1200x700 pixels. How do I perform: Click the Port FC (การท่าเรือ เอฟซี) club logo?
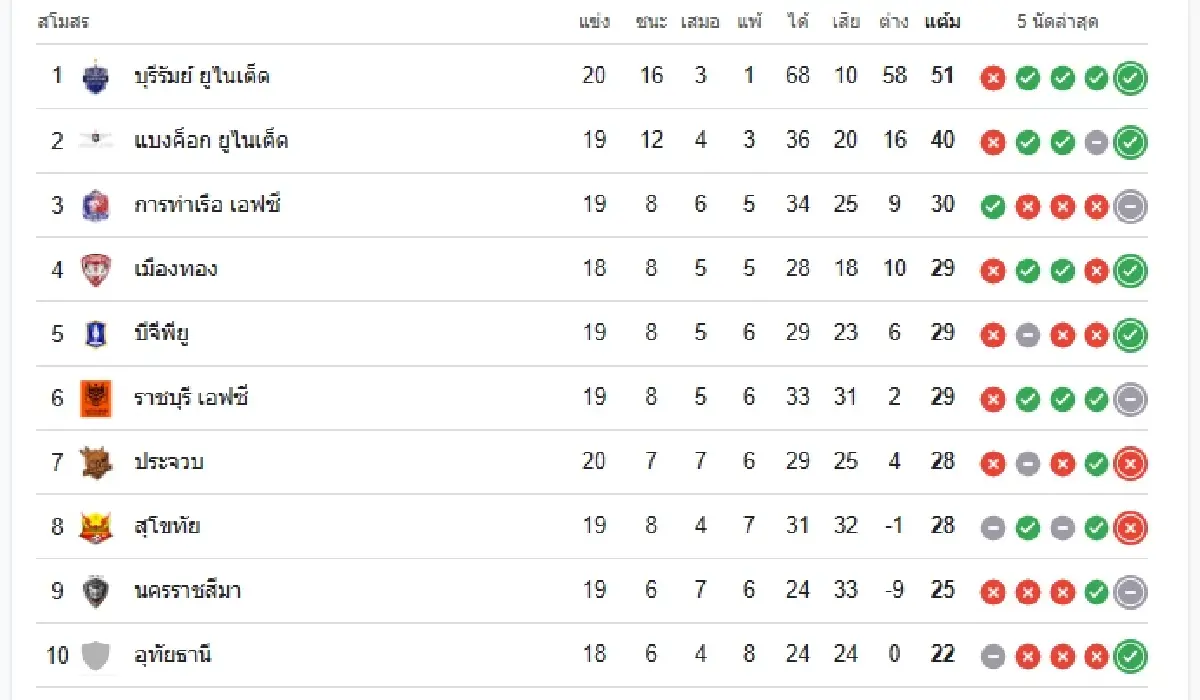[x=95, y=205]
